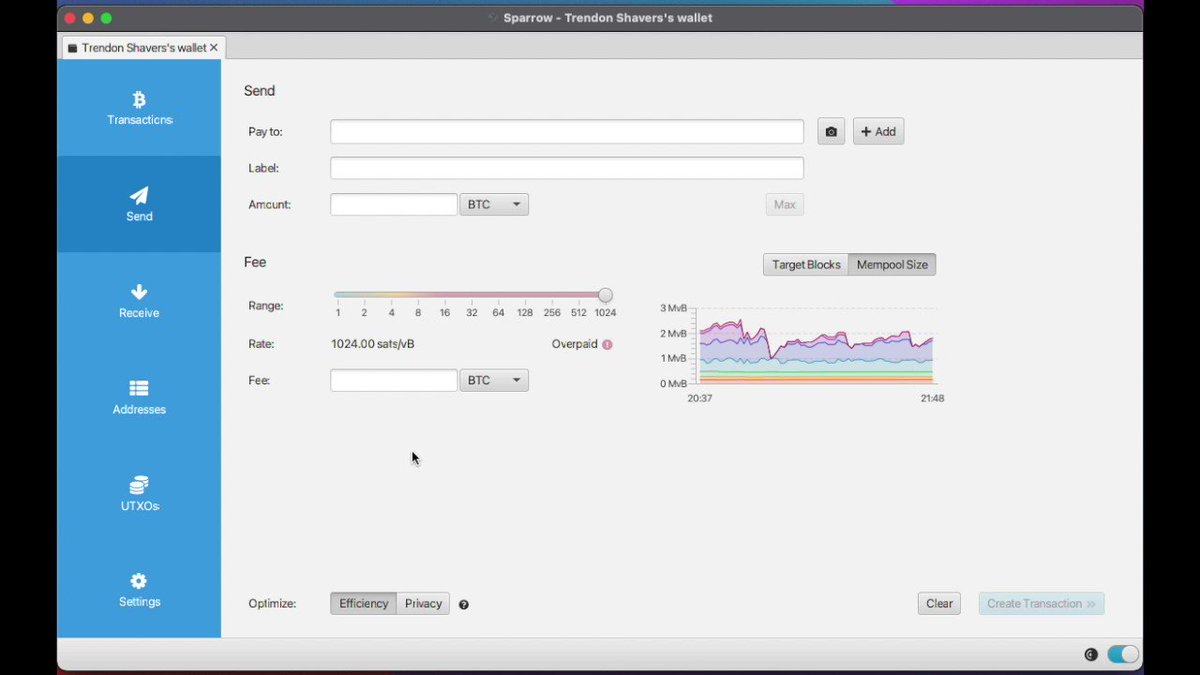The height and width of the screenshot is (675, 1200).
Task: Focus the Fee input field
Action: (394, 381)
